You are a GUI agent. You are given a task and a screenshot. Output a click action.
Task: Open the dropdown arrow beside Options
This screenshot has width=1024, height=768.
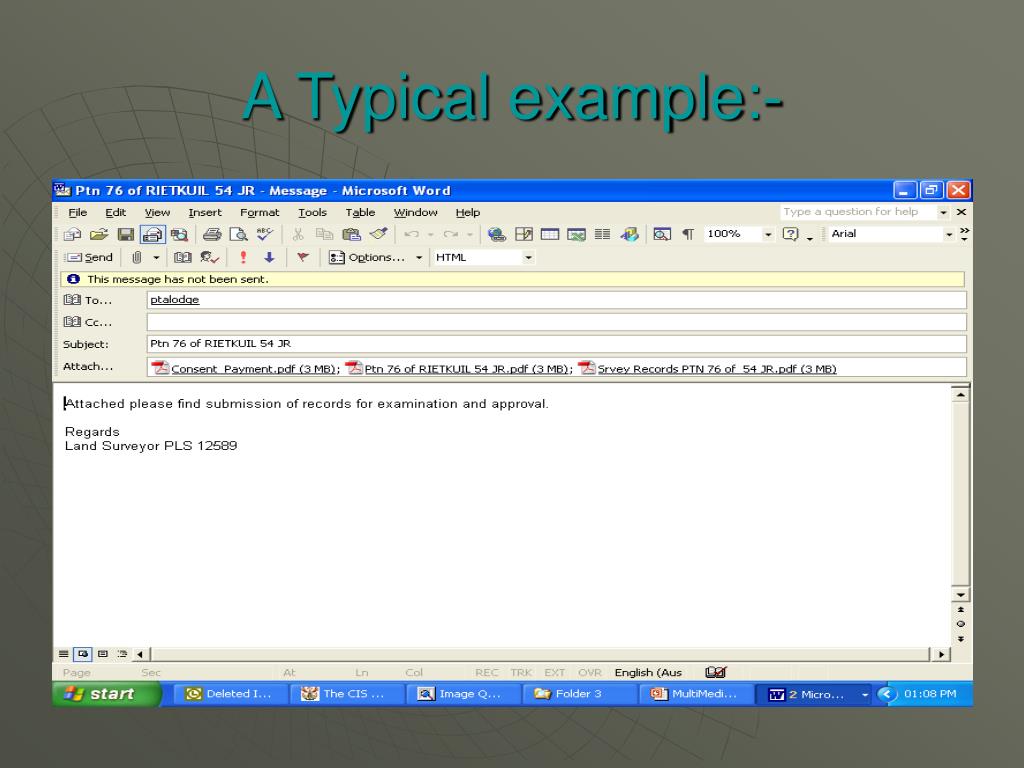[x=419, y=258]
